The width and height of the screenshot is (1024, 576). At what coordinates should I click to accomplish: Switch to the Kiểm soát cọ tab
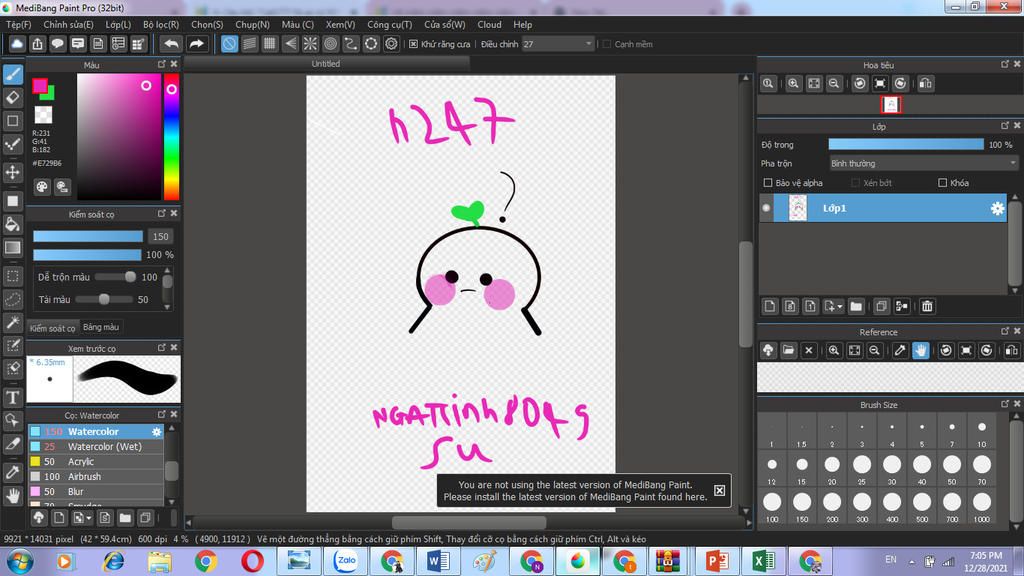[53, 328]
